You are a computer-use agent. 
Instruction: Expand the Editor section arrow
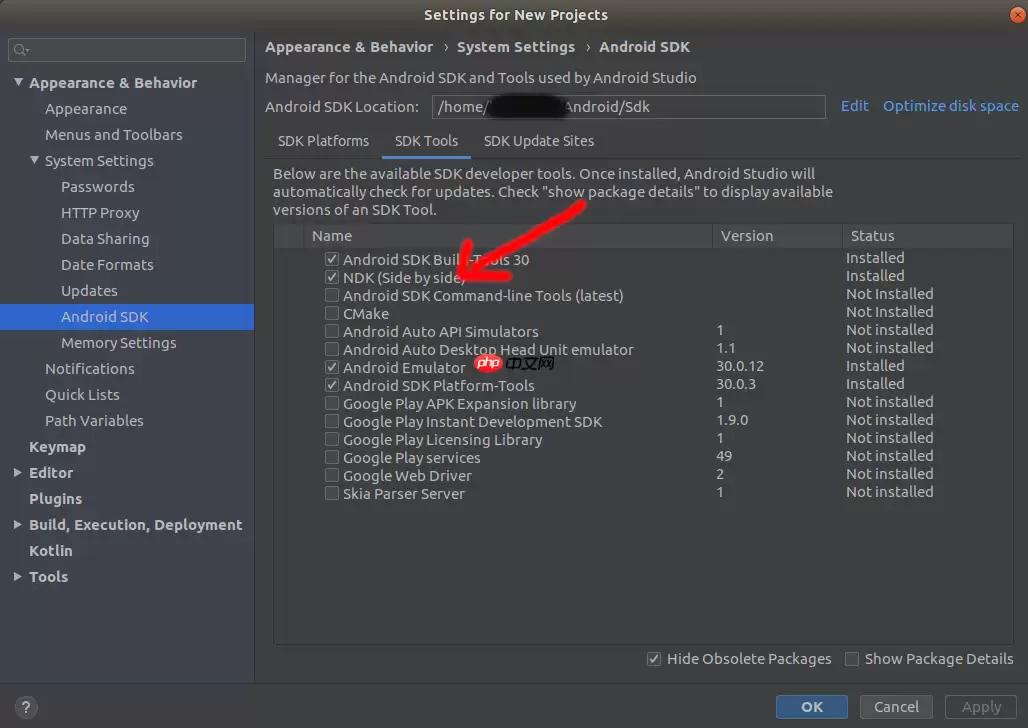(18, 473)
